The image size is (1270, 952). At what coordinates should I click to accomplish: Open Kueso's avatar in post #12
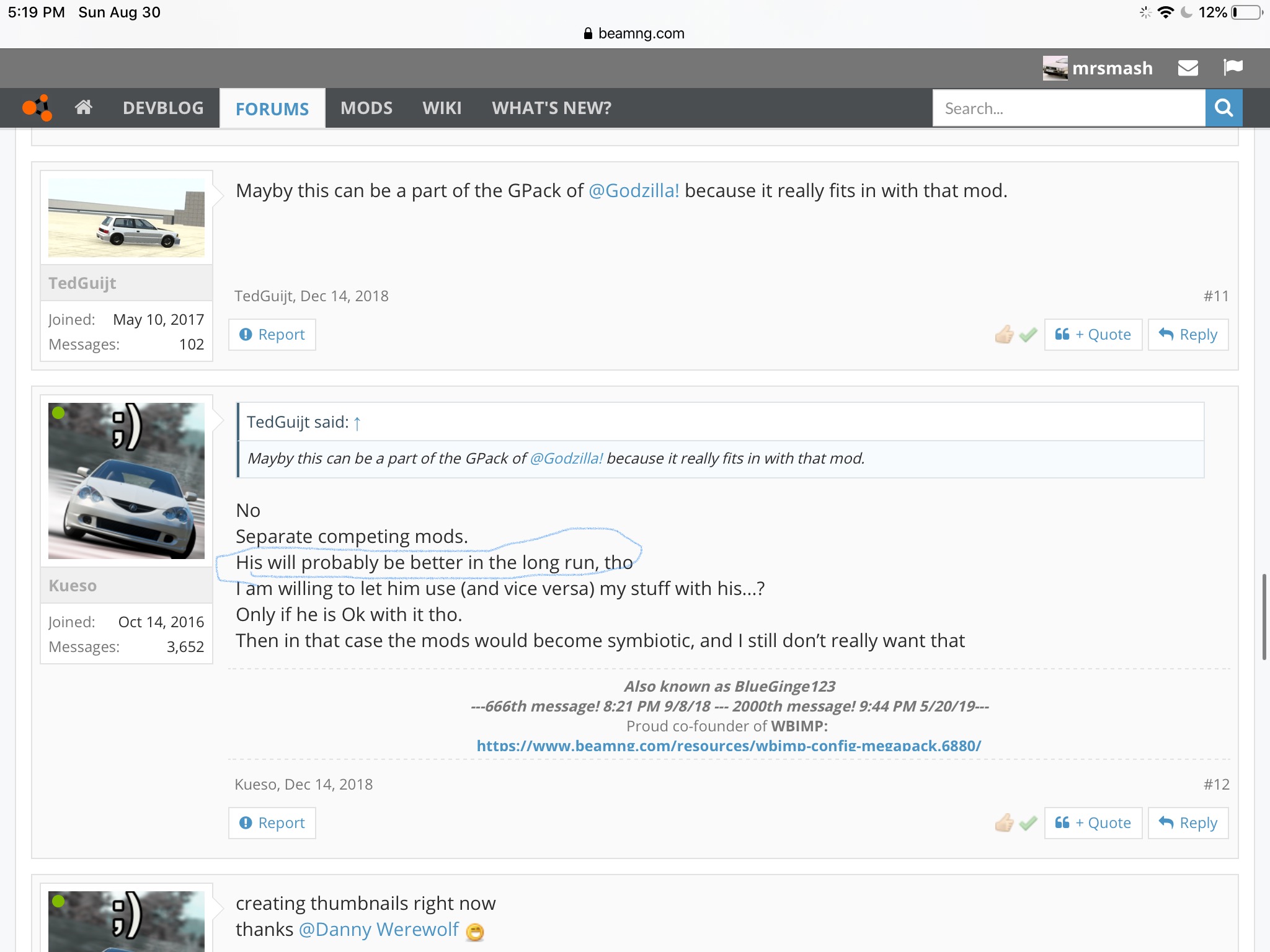click(x=127, y=481)
